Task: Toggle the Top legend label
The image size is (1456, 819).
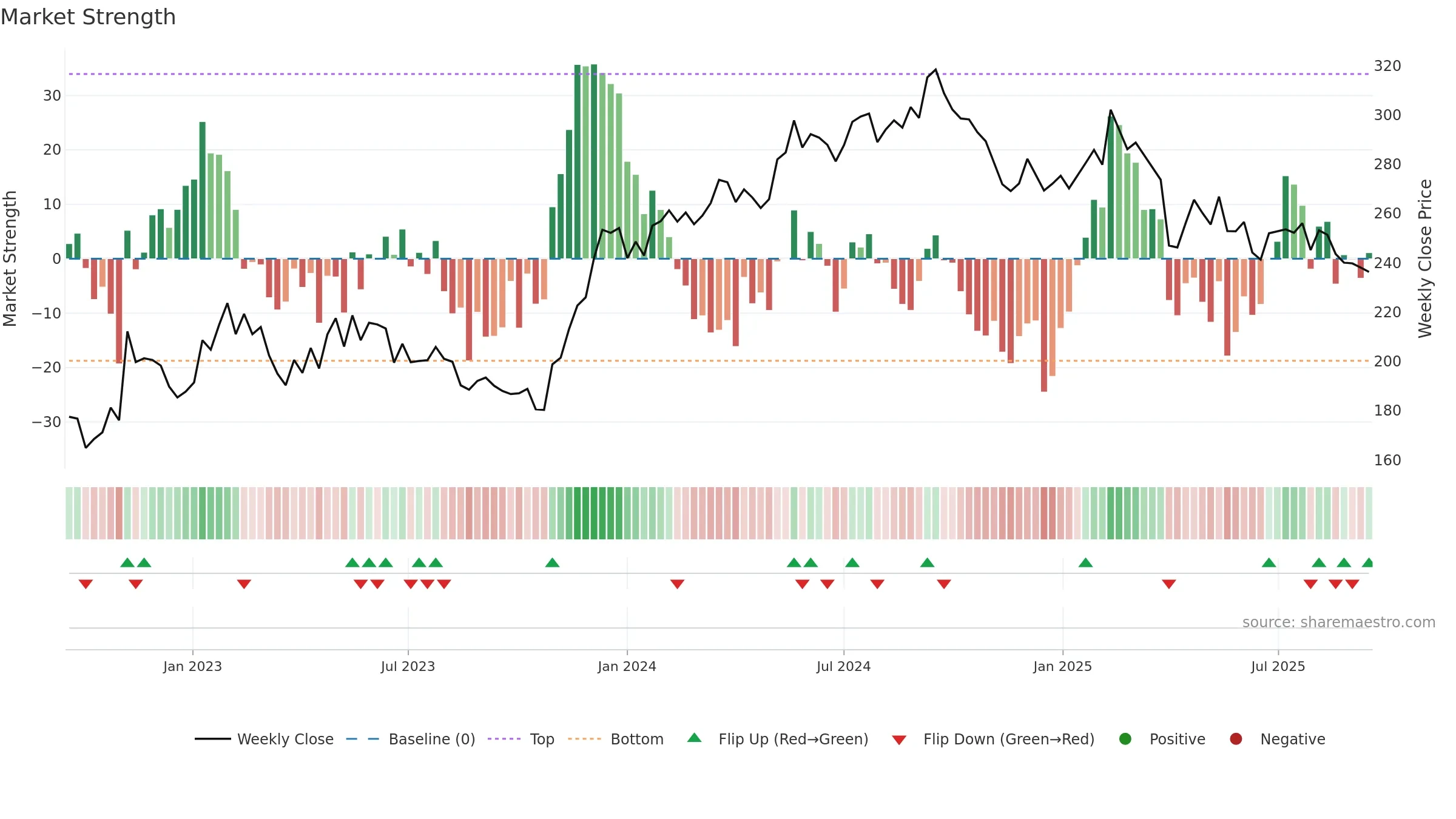Action: coord(542,739)
